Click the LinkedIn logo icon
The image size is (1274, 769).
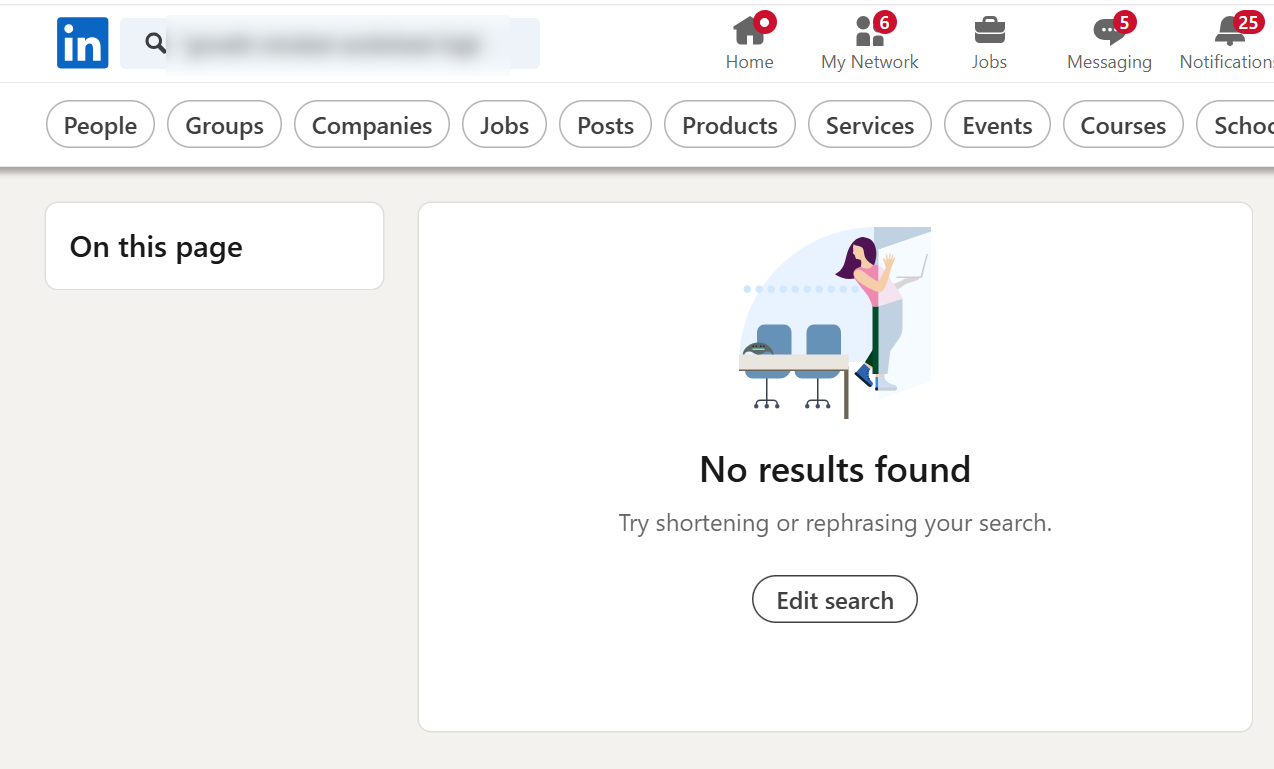coord(82,43)
